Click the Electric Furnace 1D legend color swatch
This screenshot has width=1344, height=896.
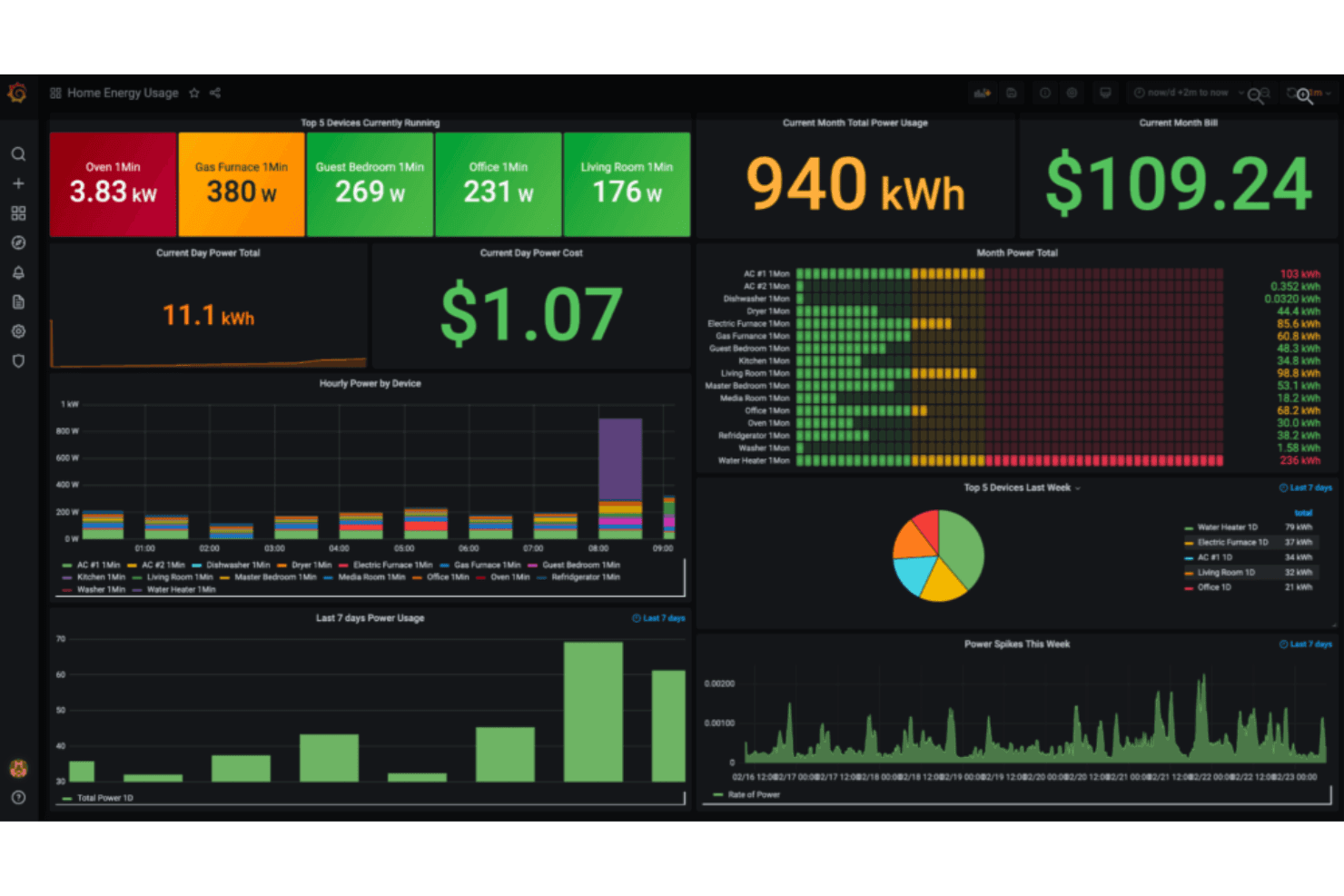coord(1189,543)
